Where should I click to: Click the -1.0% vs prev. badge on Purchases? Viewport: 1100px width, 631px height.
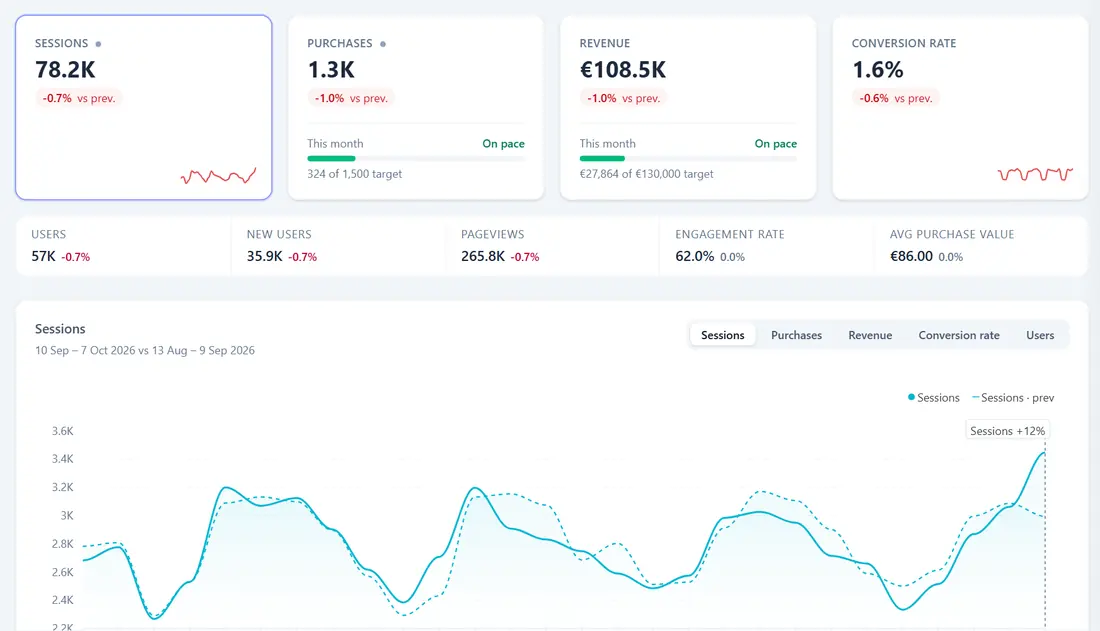click(351, 98)
